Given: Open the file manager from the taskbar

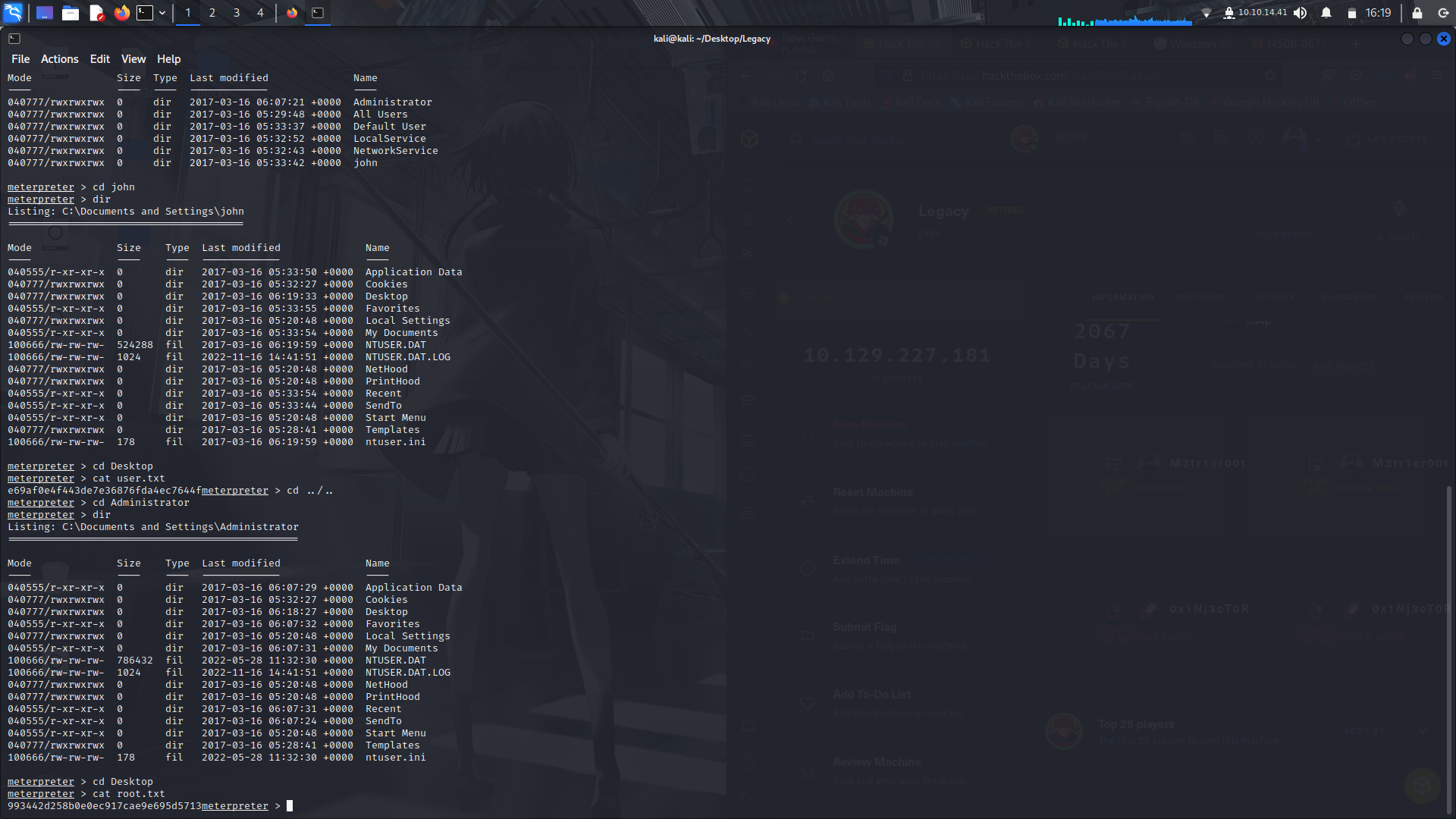Looking at the screenshot, I should click(x=71, y=12).
